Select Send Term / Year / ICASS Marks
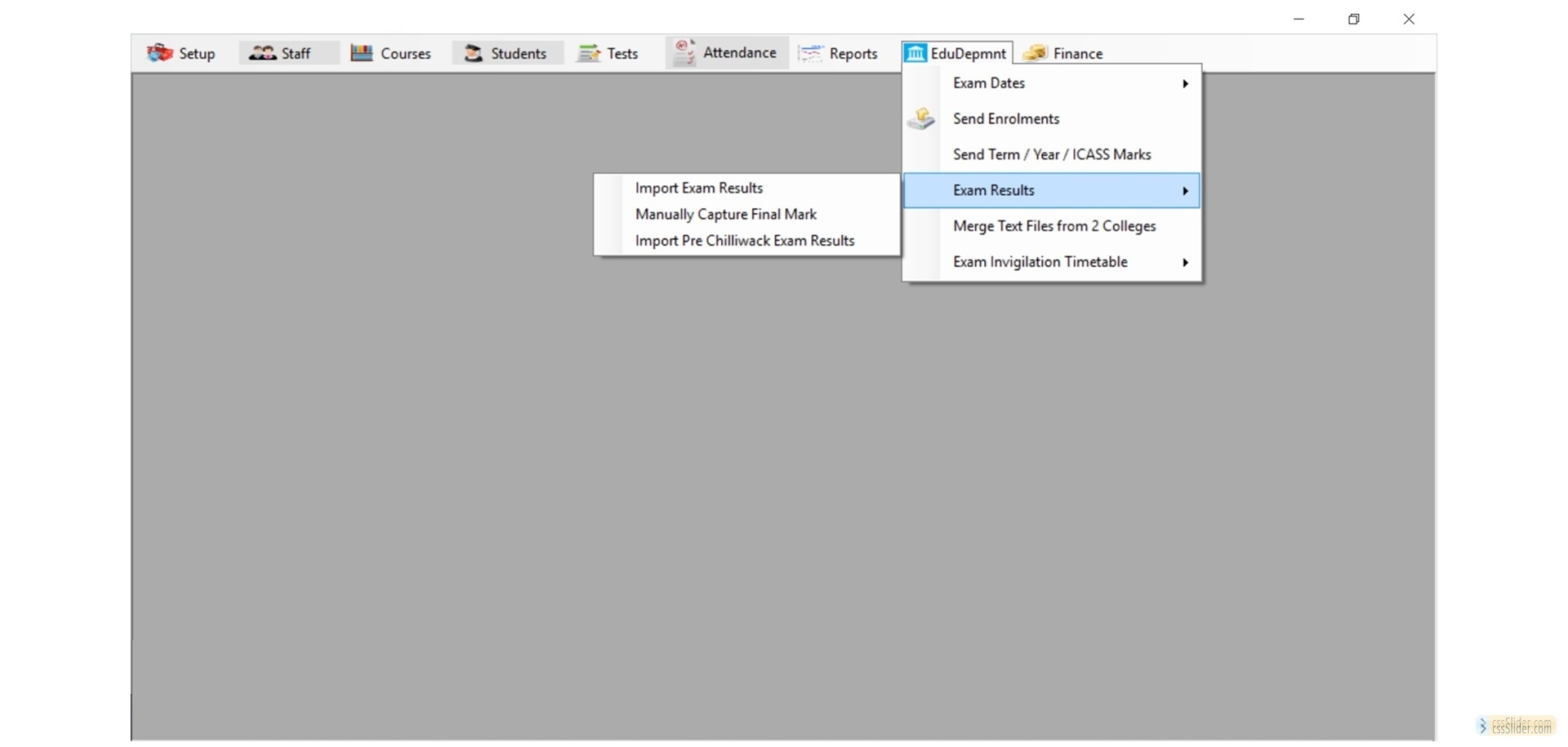This screenshot has width=1568, height=747. [x=1051, y=154]
